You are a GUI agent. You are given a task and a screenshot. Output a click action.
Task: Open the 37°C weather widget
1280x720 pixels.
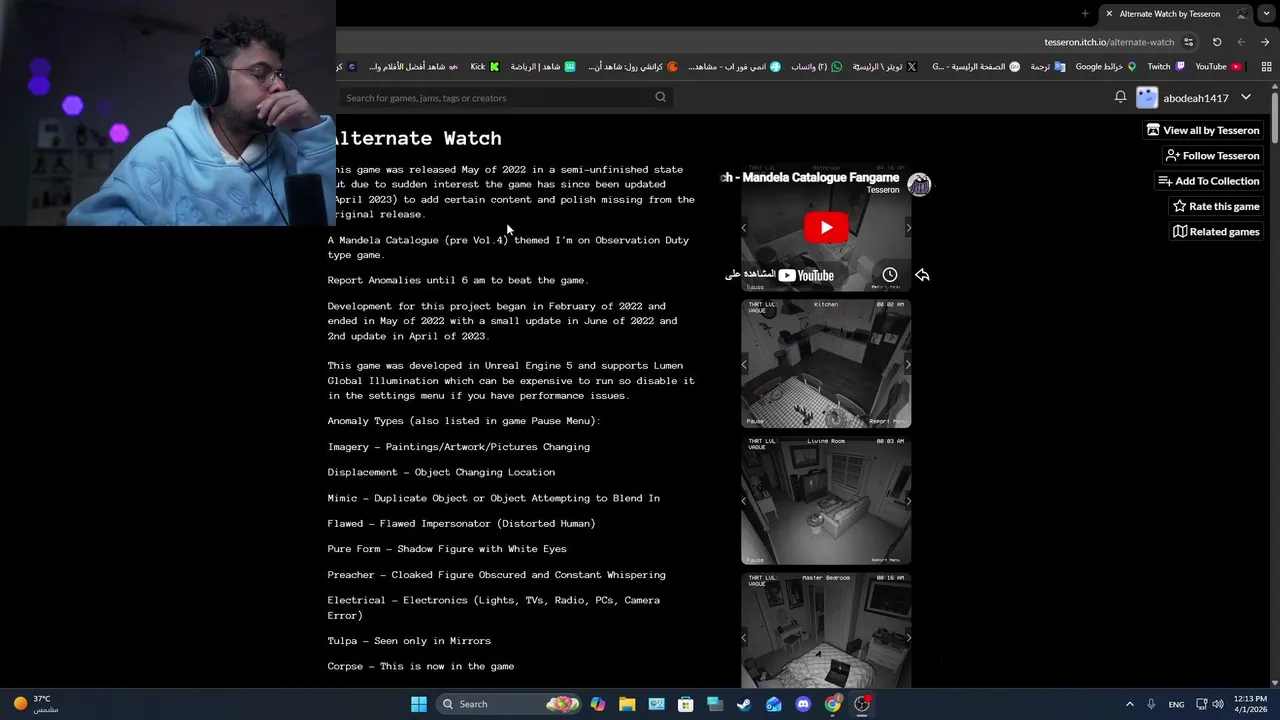coord(35,704)
